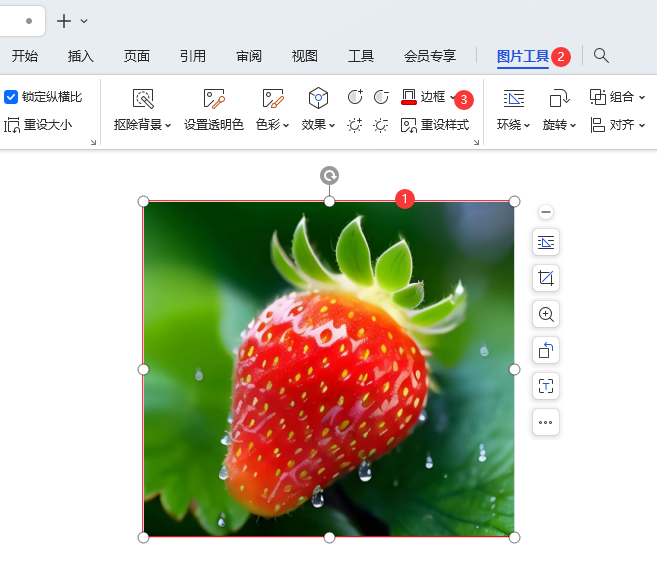Click the extract text icon beside image
Screen dimensions: 657x581
tap(545, 386)
